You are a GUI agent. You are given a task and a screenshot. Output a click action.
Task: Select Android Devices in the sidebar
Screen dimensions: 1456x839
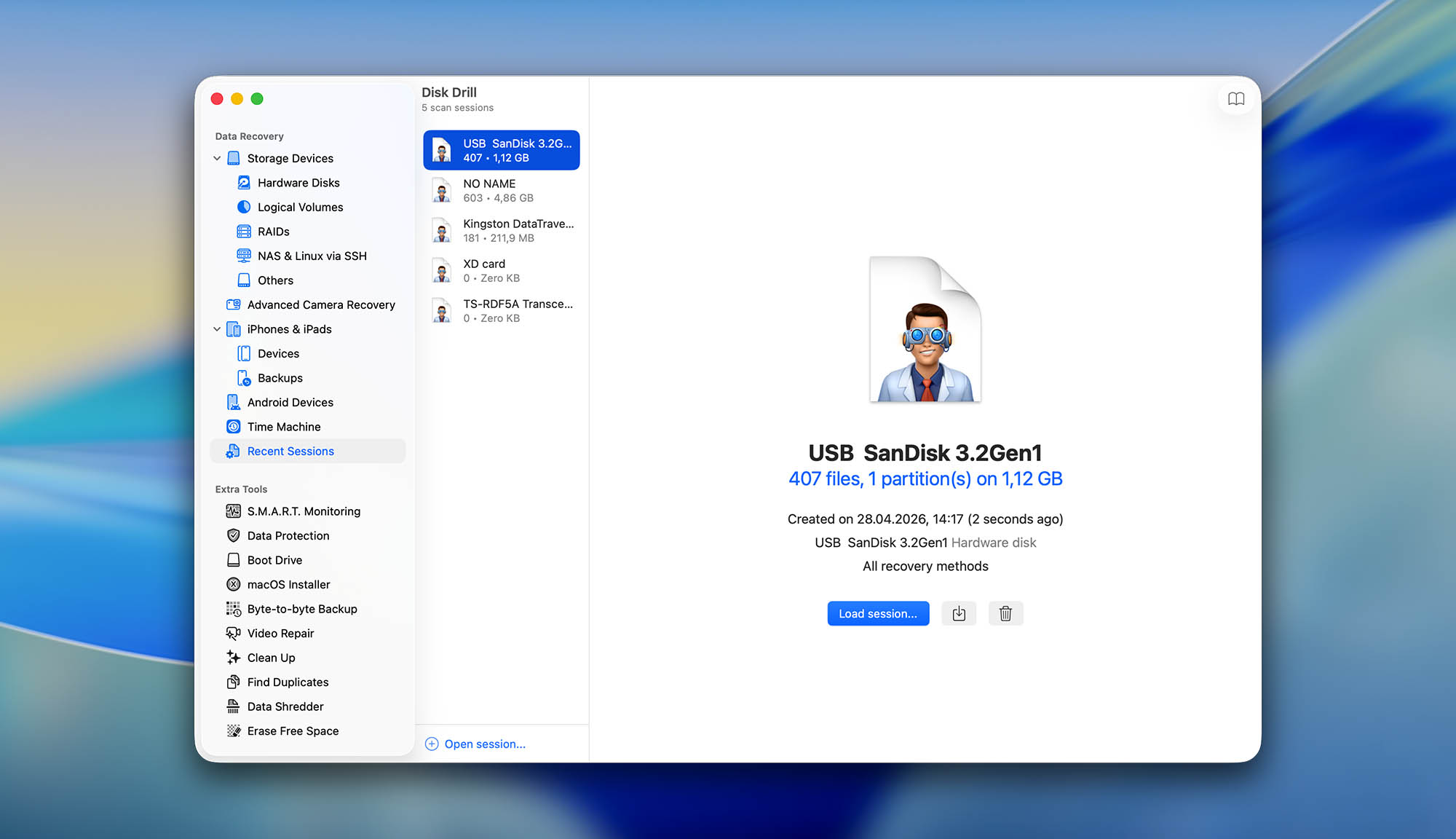(x=290, y=402)
